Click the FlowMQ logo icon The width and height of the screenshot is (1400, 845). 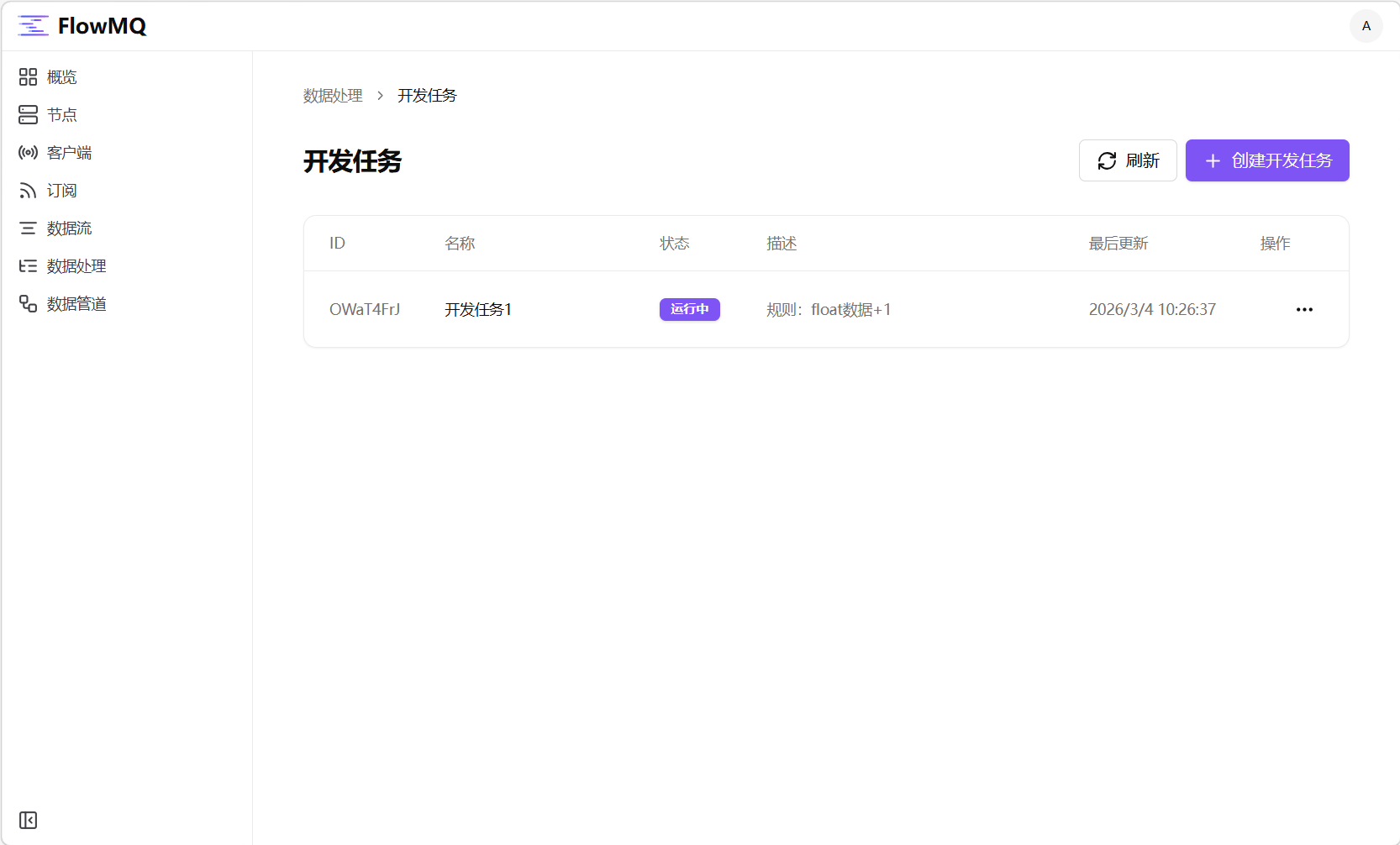(x=34, y=25)
